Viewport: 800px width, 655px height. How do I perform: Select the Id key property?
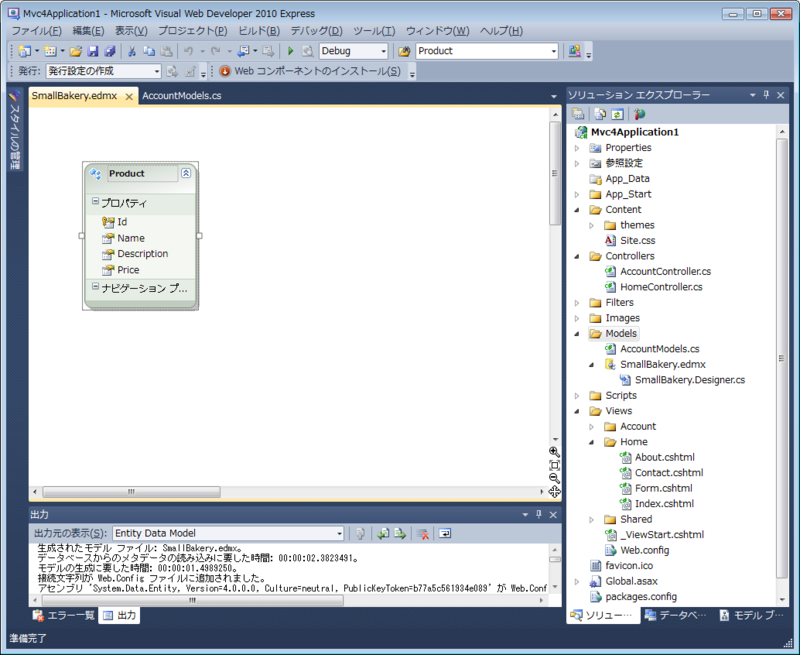tap(122, 222)
